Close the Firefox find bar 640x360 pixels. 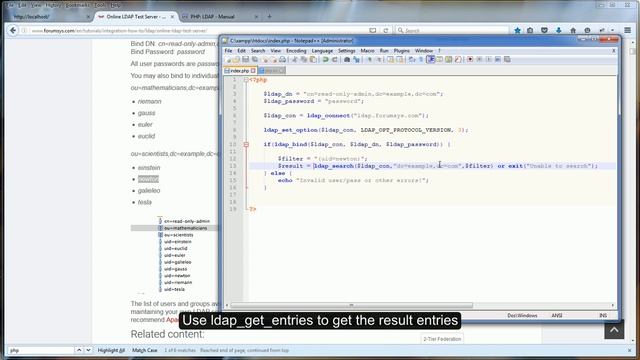click(x=629, y=350)
